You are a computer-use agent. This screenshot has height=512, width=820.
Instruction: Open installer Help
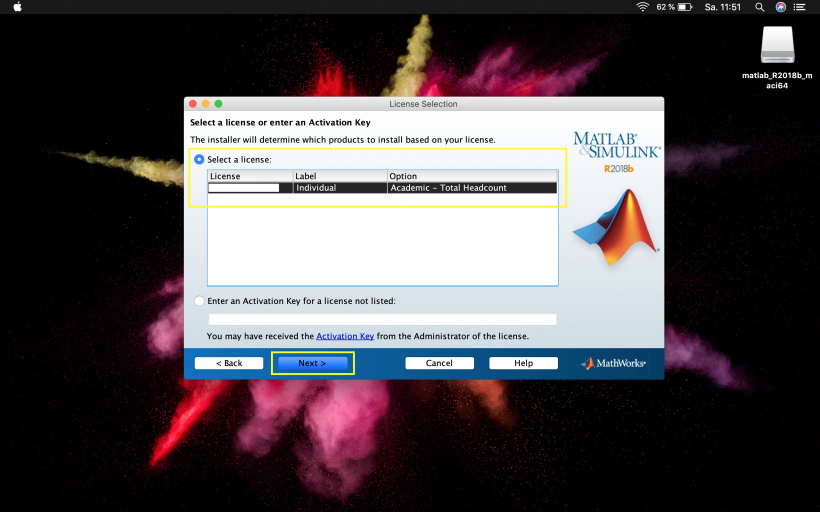pyautogui.click(x=523, y=363)
